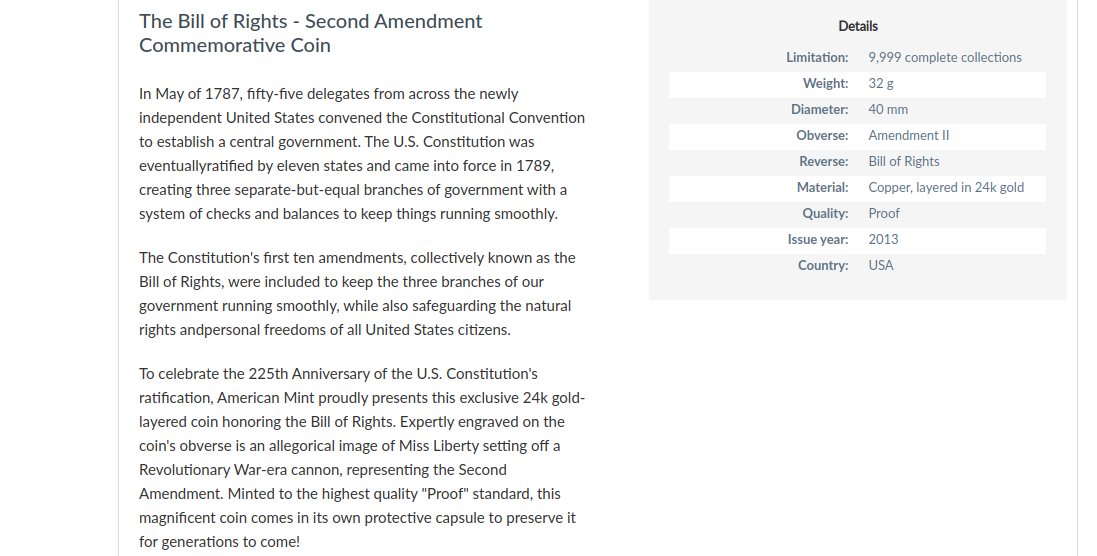Click the paragraph beginning In May of 1787
This screenshot has height=556, width=1097.
[x=362, y=154]
